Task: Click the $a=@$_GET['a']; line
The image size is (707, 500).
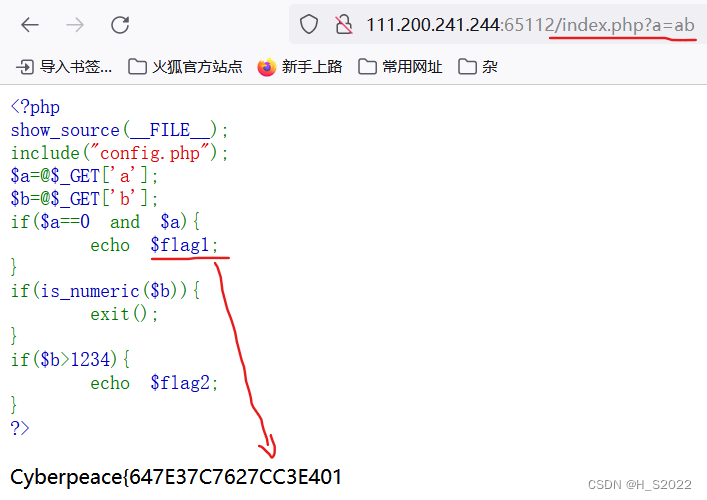Action: [84, 176]
